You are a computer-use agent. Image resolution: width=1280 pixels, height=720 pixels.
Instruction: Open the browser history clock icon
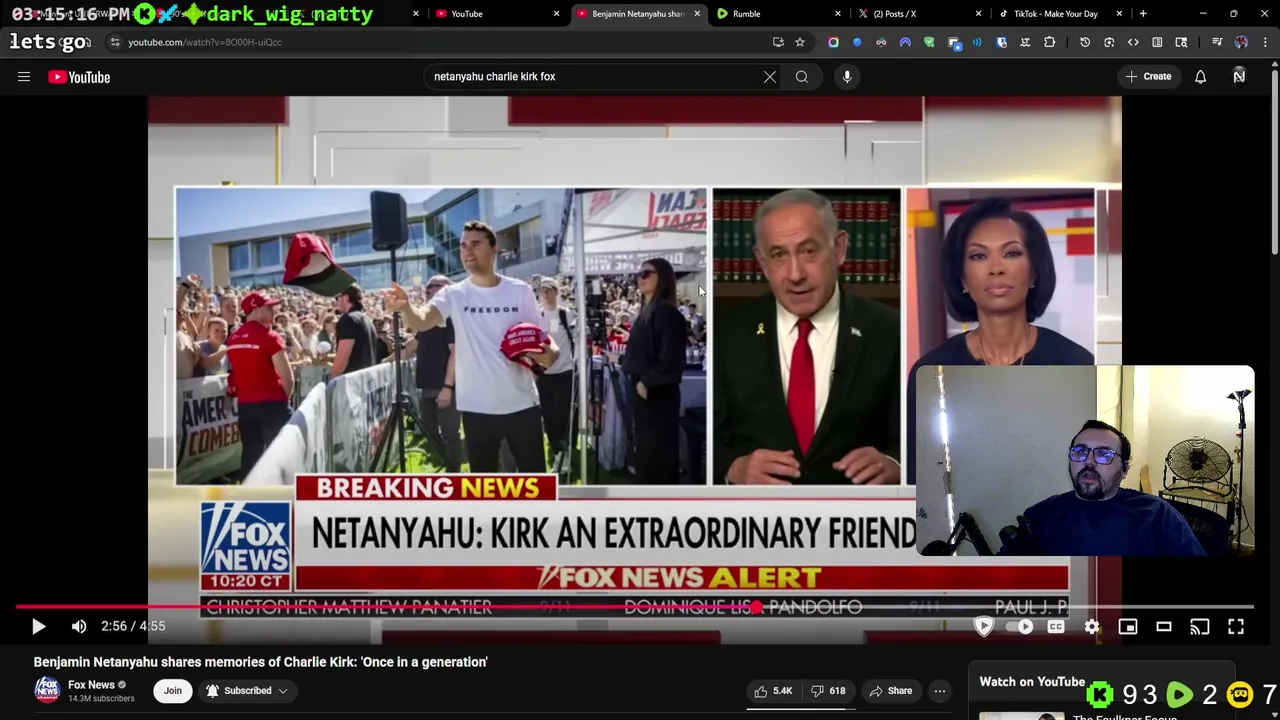[1085, 42]
